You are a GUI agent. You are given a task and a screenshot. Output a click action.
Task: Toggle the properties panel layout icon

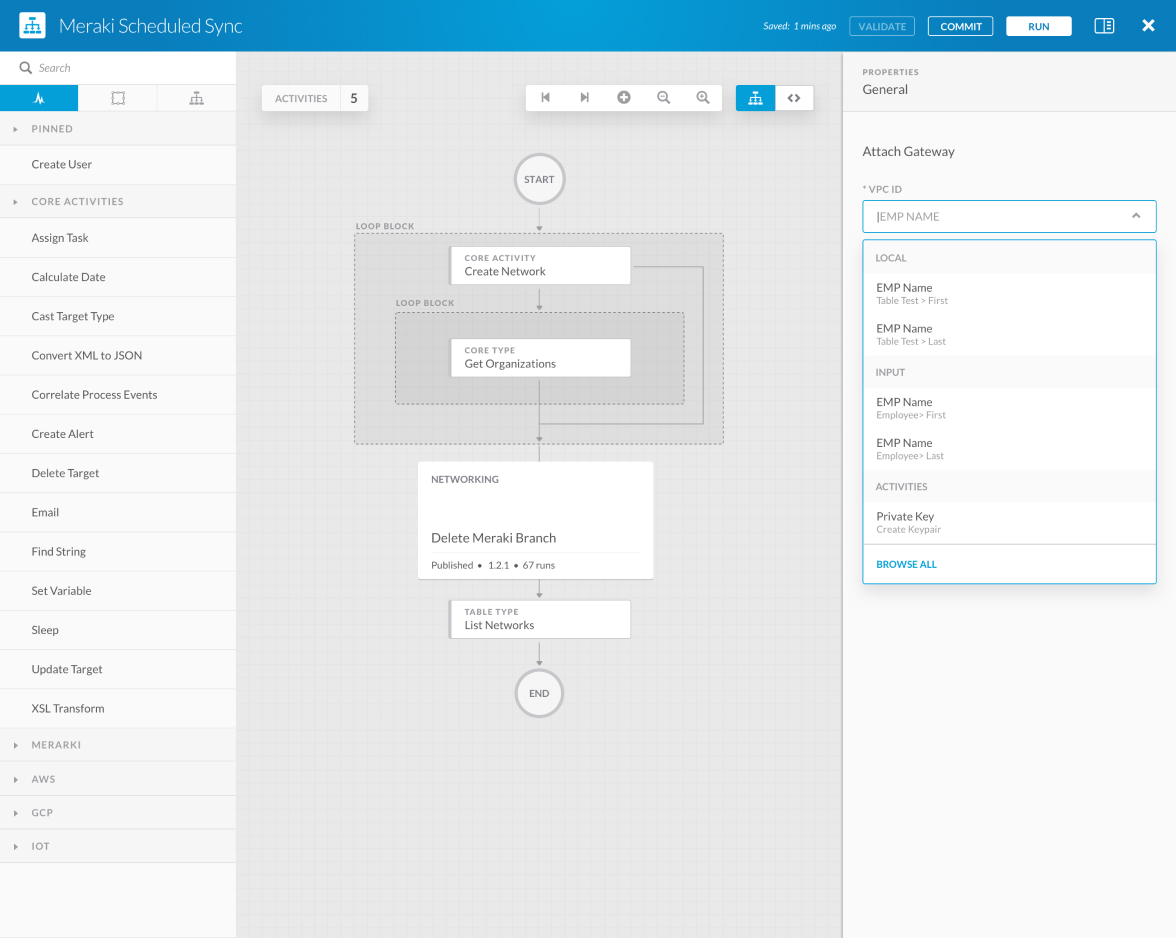click(x=1104, y=26)
